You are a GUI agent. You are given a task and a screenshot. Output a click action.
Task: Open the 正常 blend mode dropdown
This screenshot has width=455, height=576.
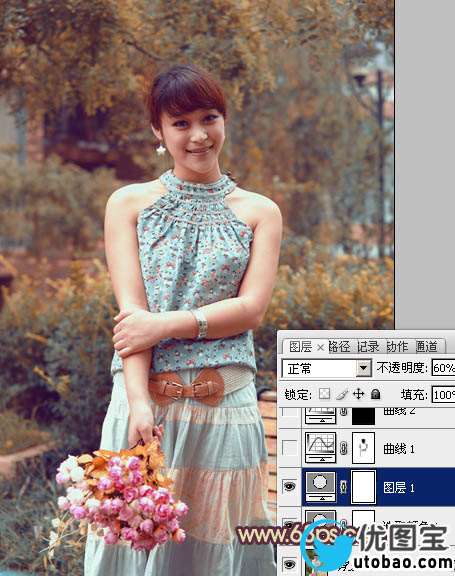(326, 368)
